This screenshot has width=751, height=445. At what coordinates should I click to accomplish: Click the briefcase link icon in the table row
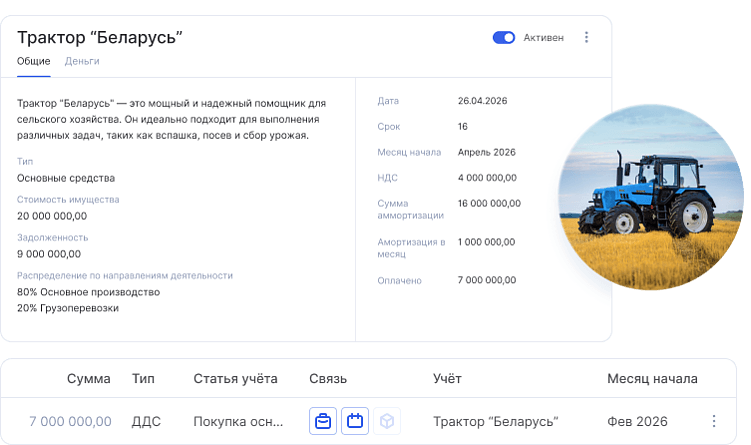[x=323, y=421]
